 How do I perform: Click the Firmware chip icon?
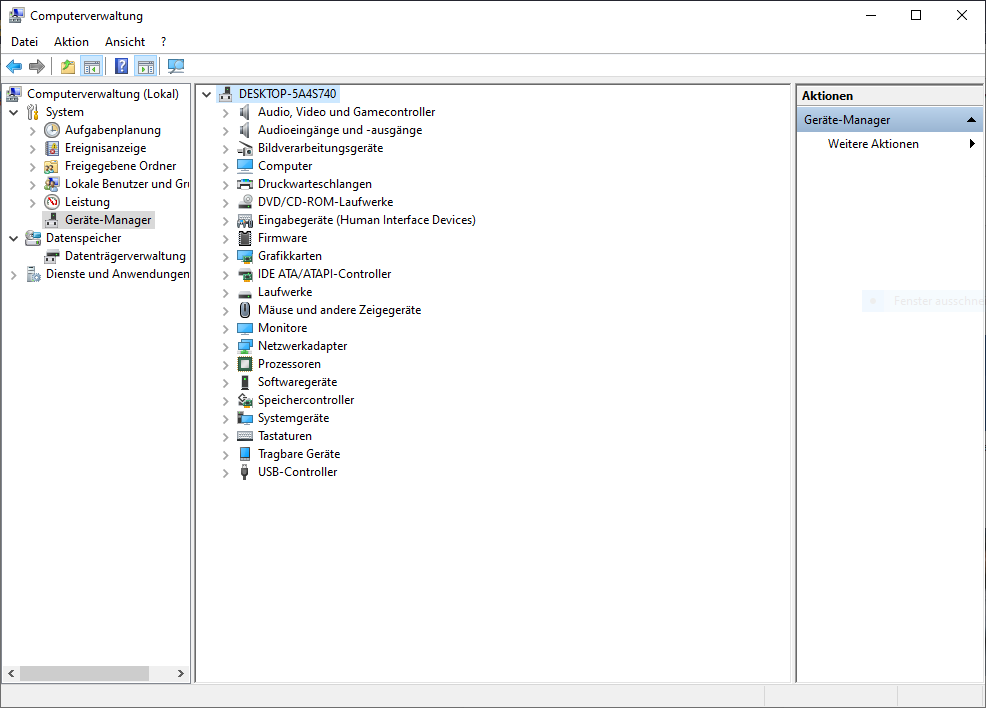[245, 238]
